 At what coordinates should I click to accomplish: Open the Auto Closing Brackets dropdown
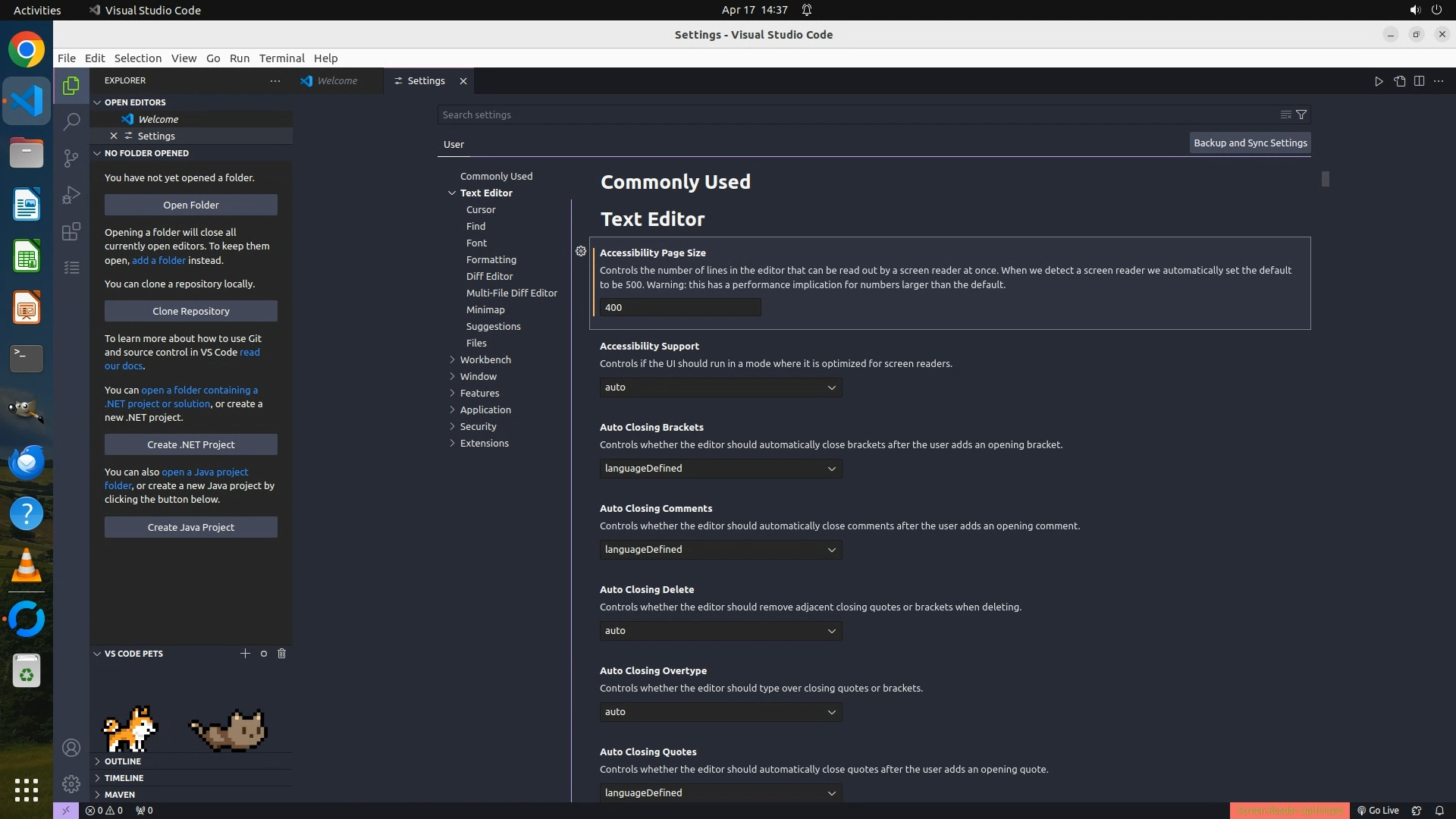coord(720,469)
